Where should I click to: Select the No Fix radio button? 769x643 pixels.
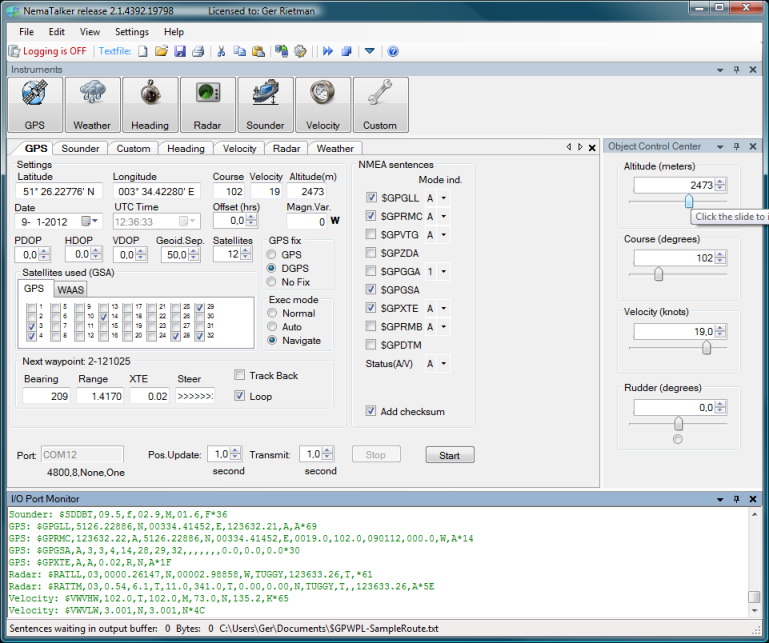pos(273,283)
